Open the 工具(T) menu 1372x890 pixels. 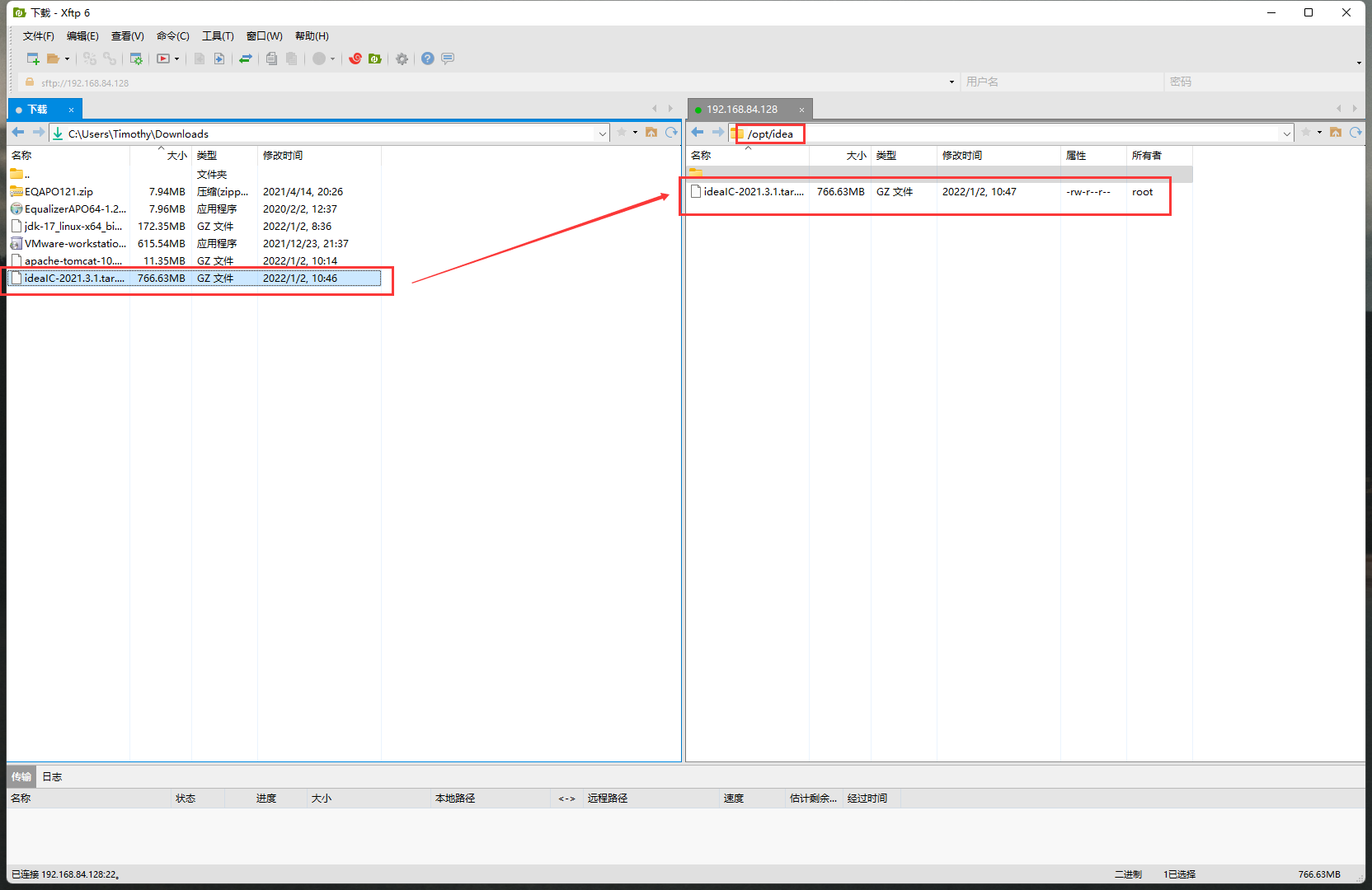point(218,35)
